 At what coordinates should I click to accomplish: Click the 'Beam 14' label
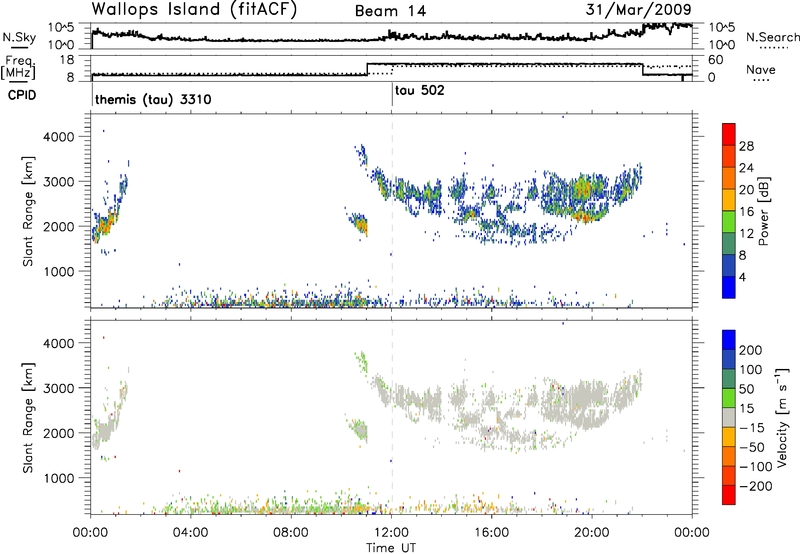click(x=390, y=11)
